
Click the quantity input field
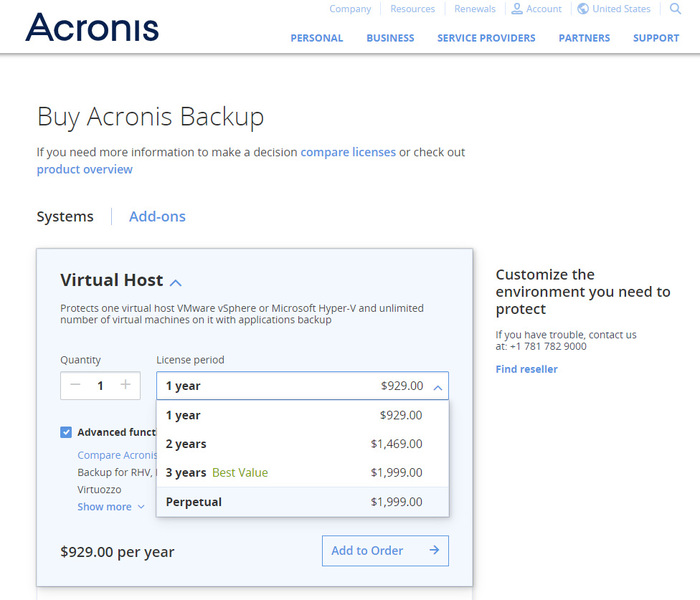100,385
